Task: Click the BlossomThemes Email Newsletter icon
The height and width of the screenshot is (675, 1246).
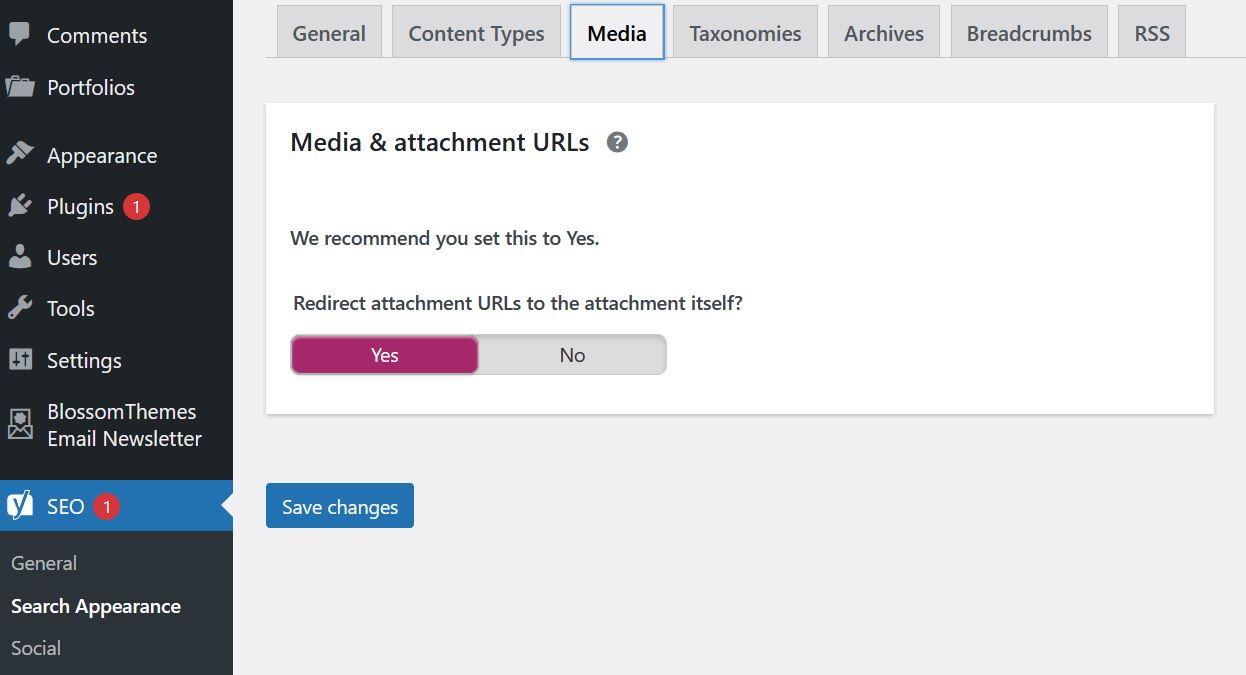Action: pos(19,424)
